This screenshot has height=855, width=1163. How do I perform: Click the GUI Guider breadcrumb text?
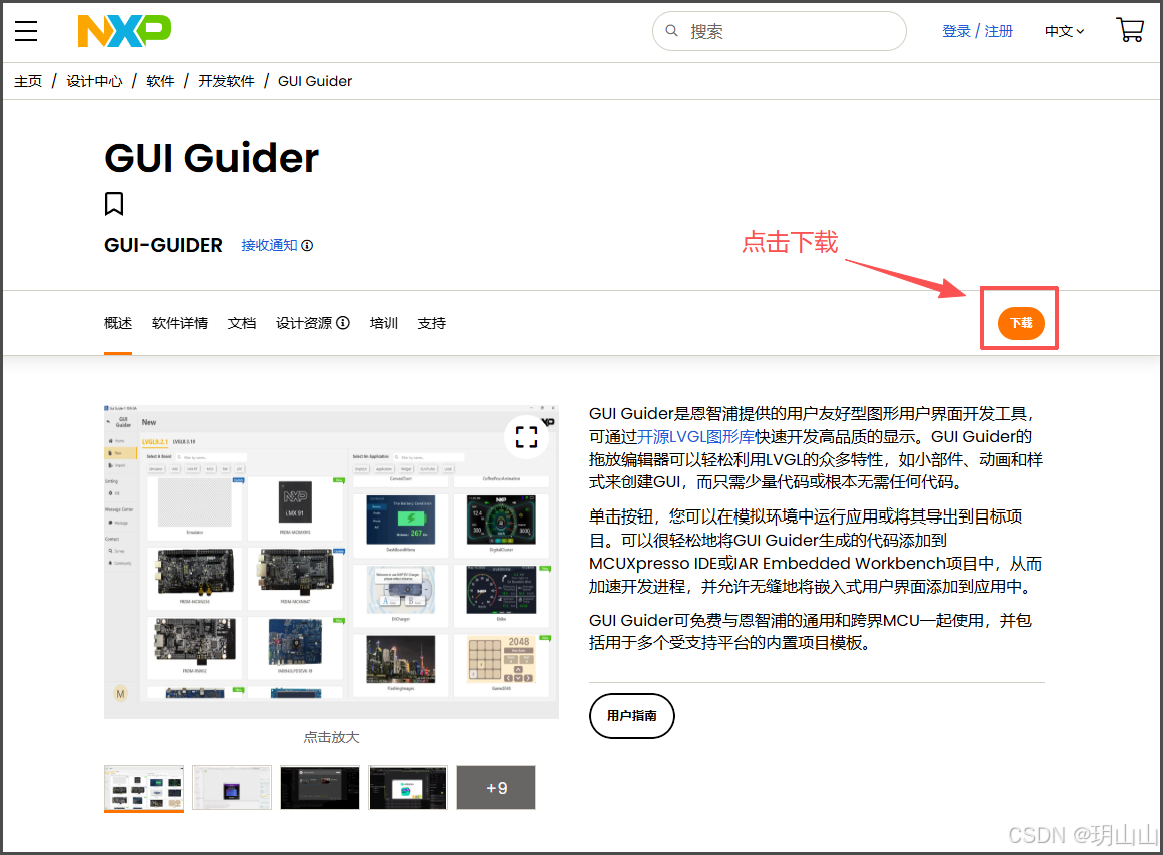click(x=315, y=81)
